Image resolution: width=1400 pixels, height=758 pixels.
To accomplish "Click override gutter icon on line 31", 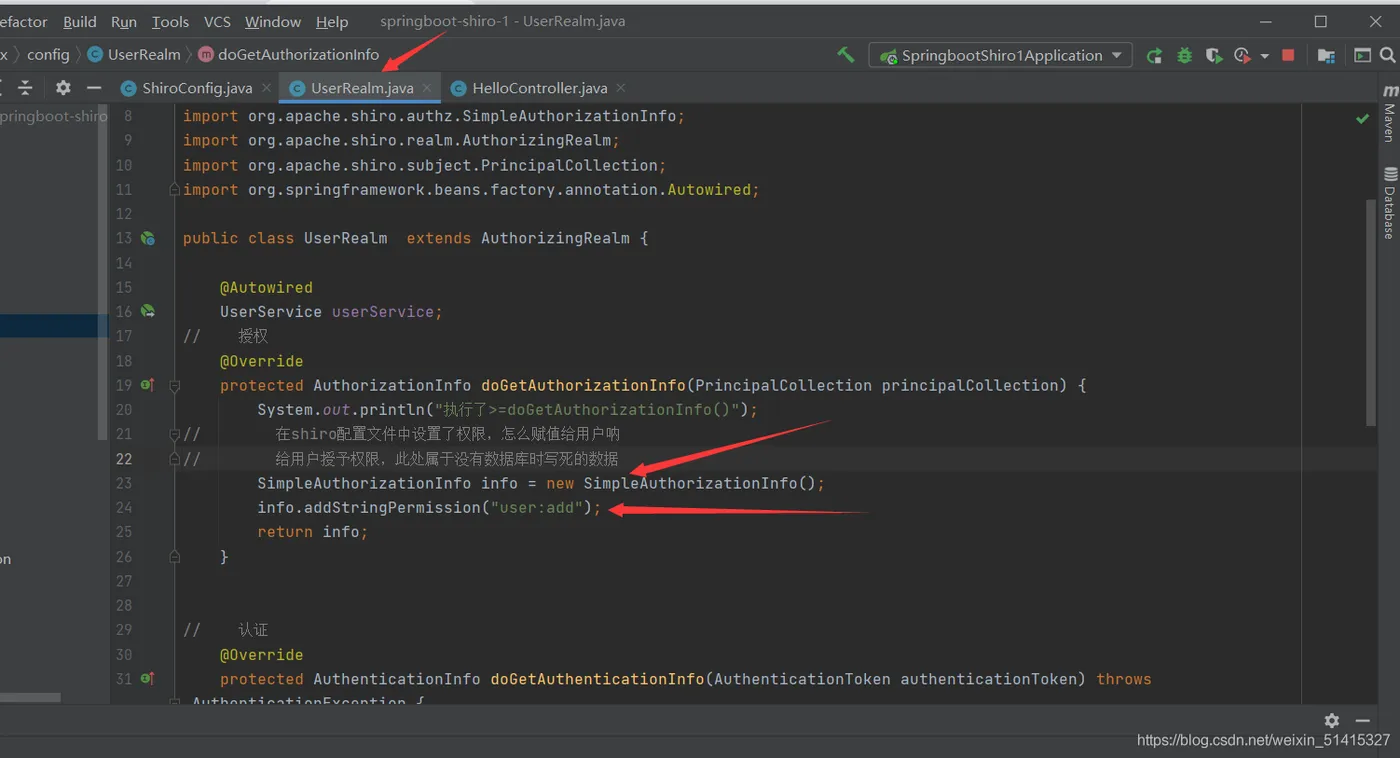I will click(x=147, y=679).
